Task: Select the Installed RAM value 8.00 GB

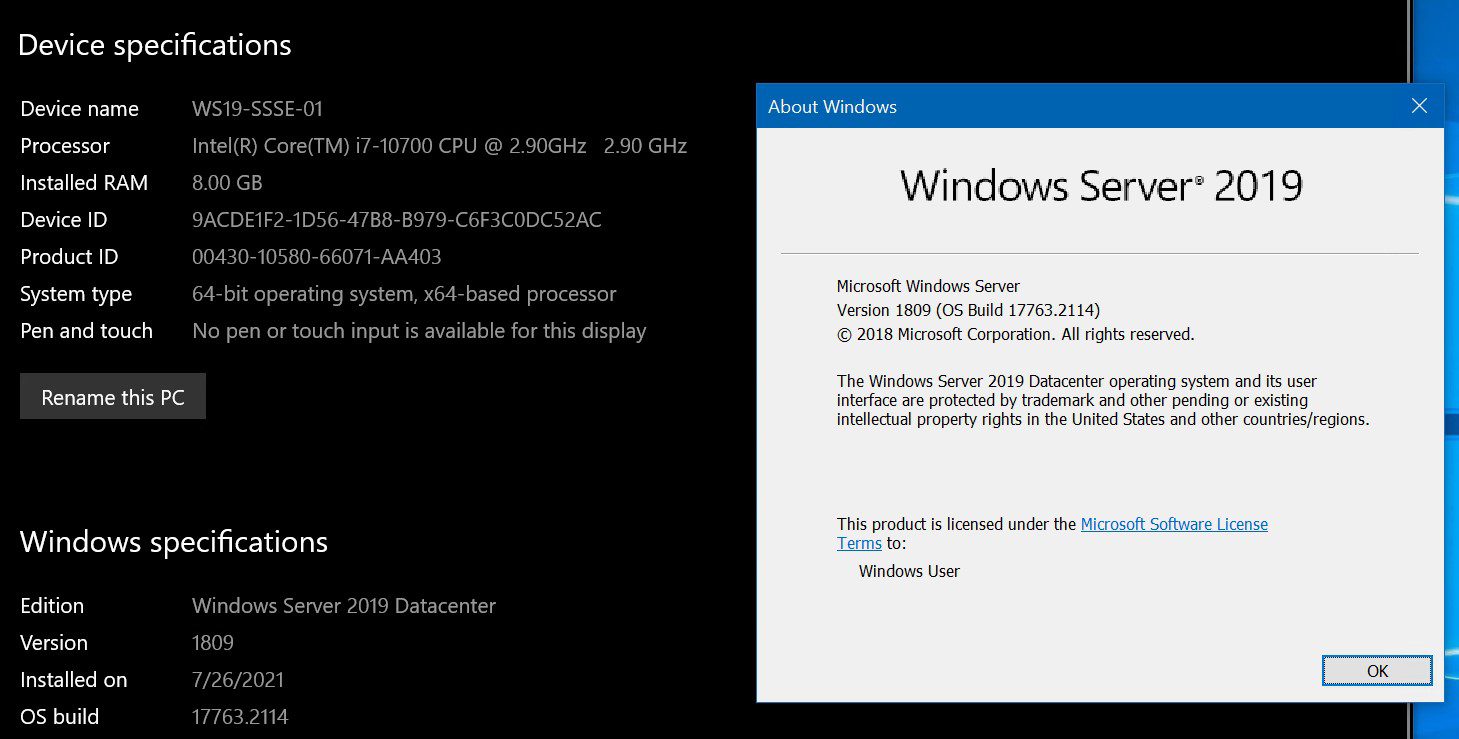Action: [227, 183]
